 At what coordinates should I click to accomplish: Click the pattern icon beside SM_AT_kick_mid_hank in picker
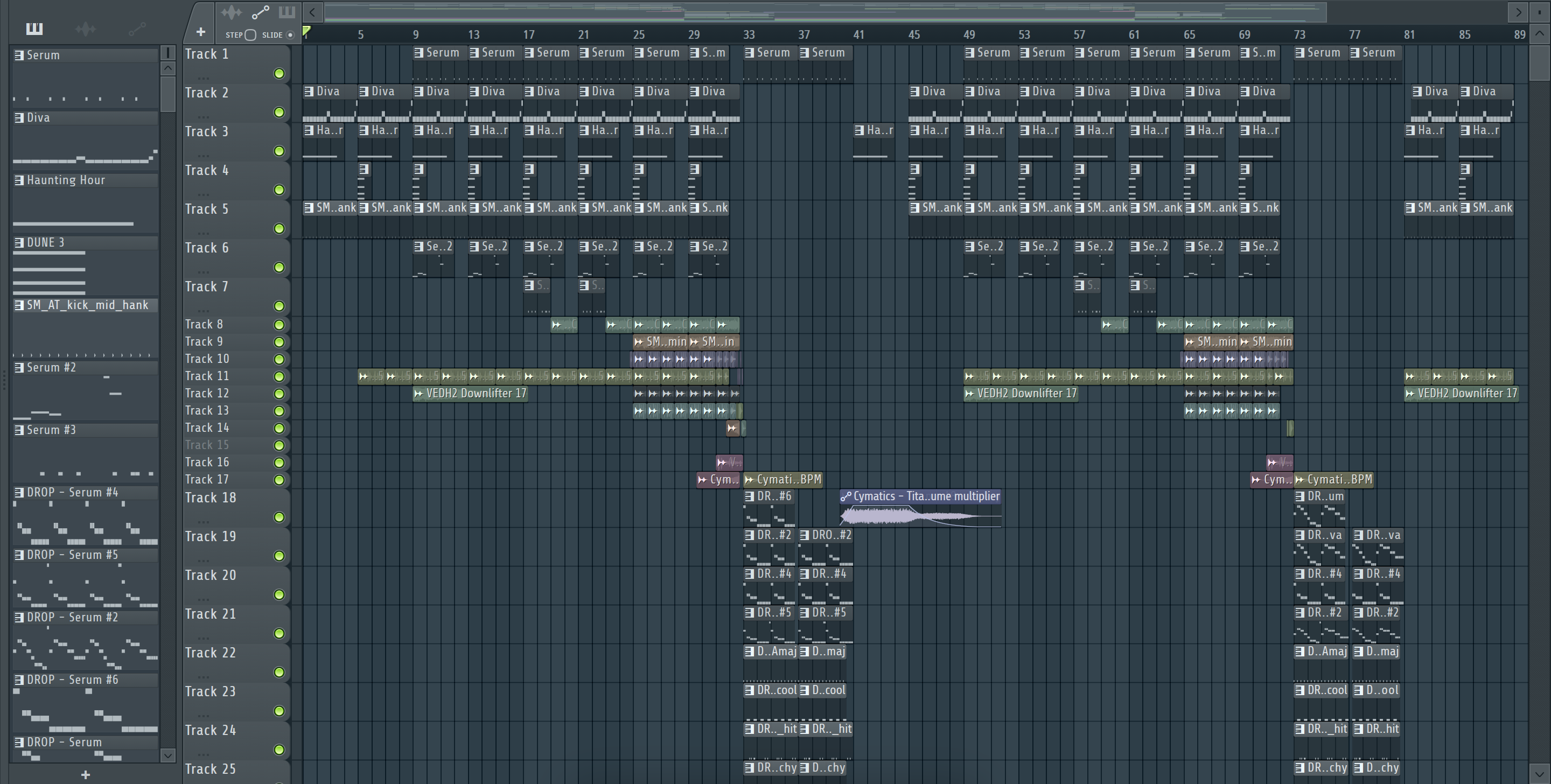point(19,305)
